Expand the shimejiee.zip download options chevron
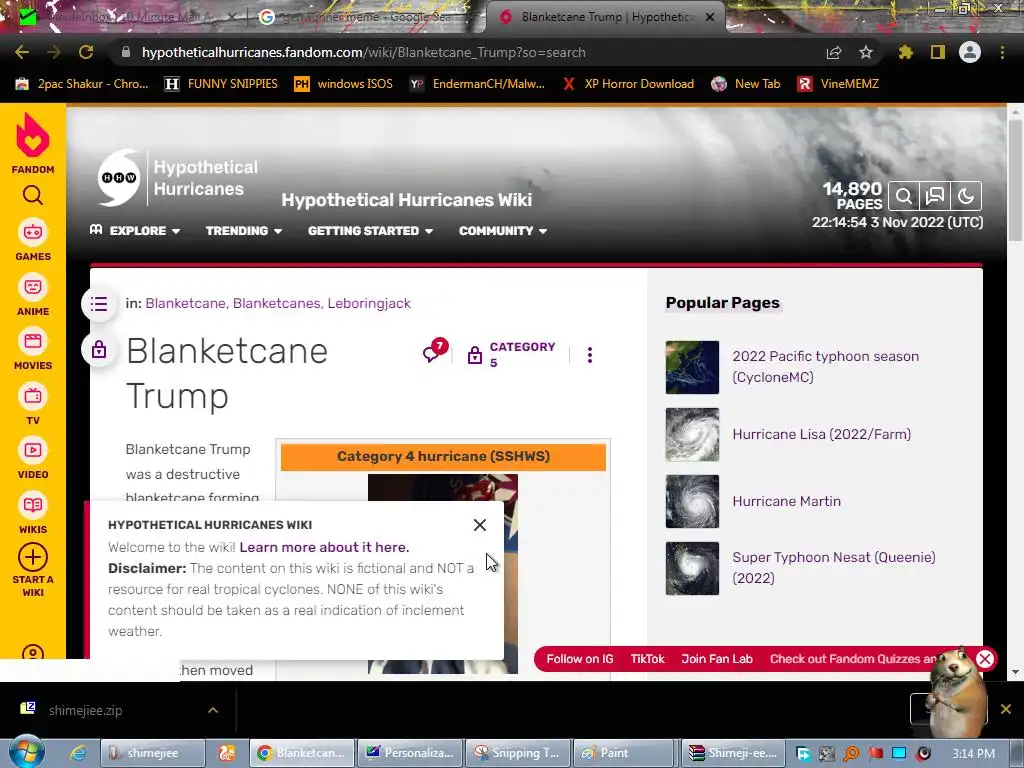1024x768 pixels. [213, 710]
